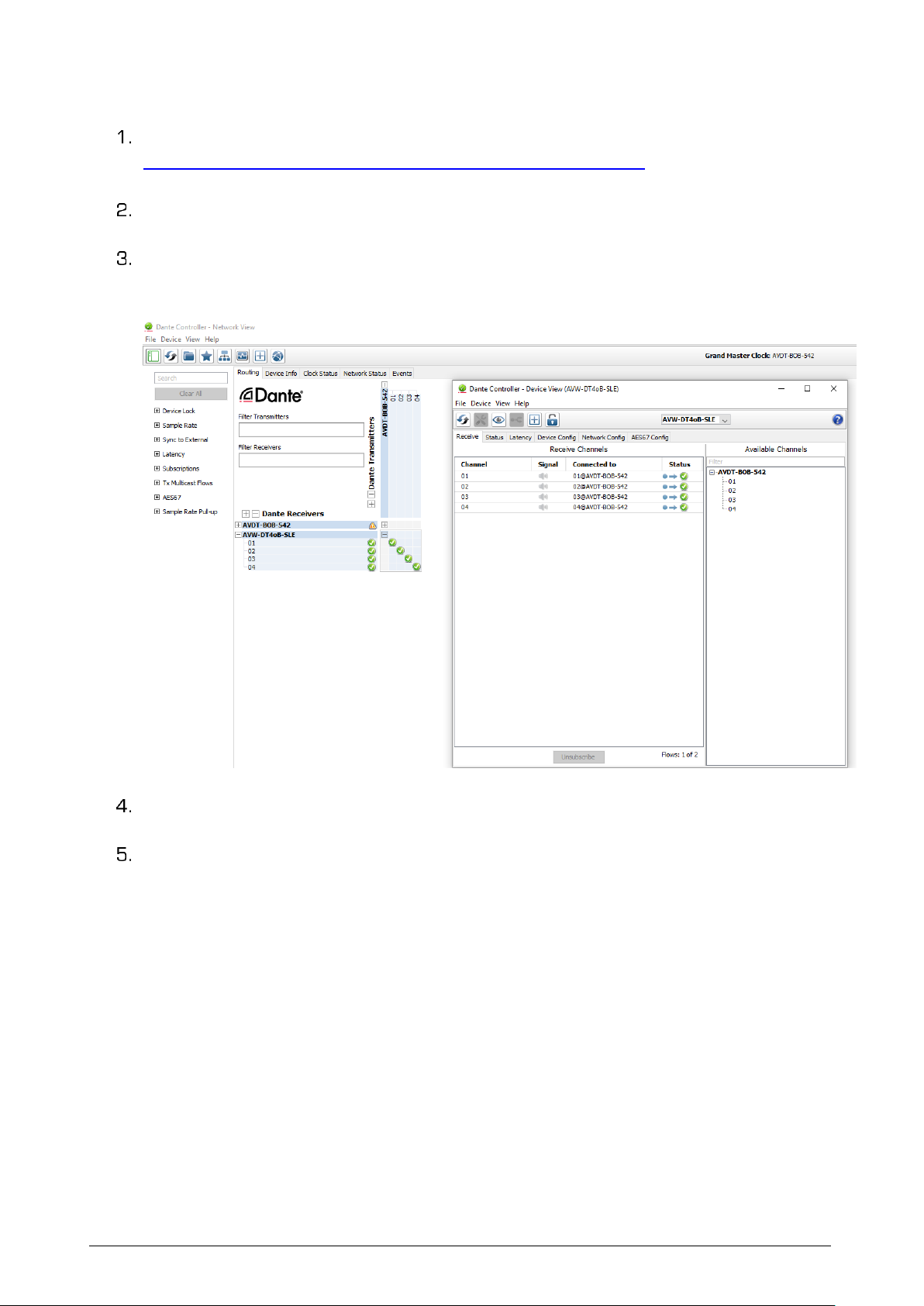924x1306 pixels.
Task: Click the refresh icon in Device View toolbar
Action: click(x=463, y=419)
